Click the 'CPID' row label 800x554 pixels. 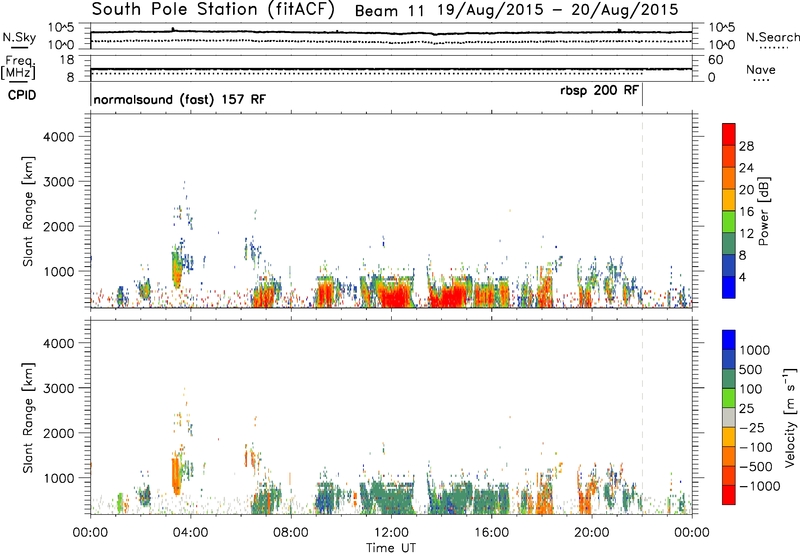point(22,95)
